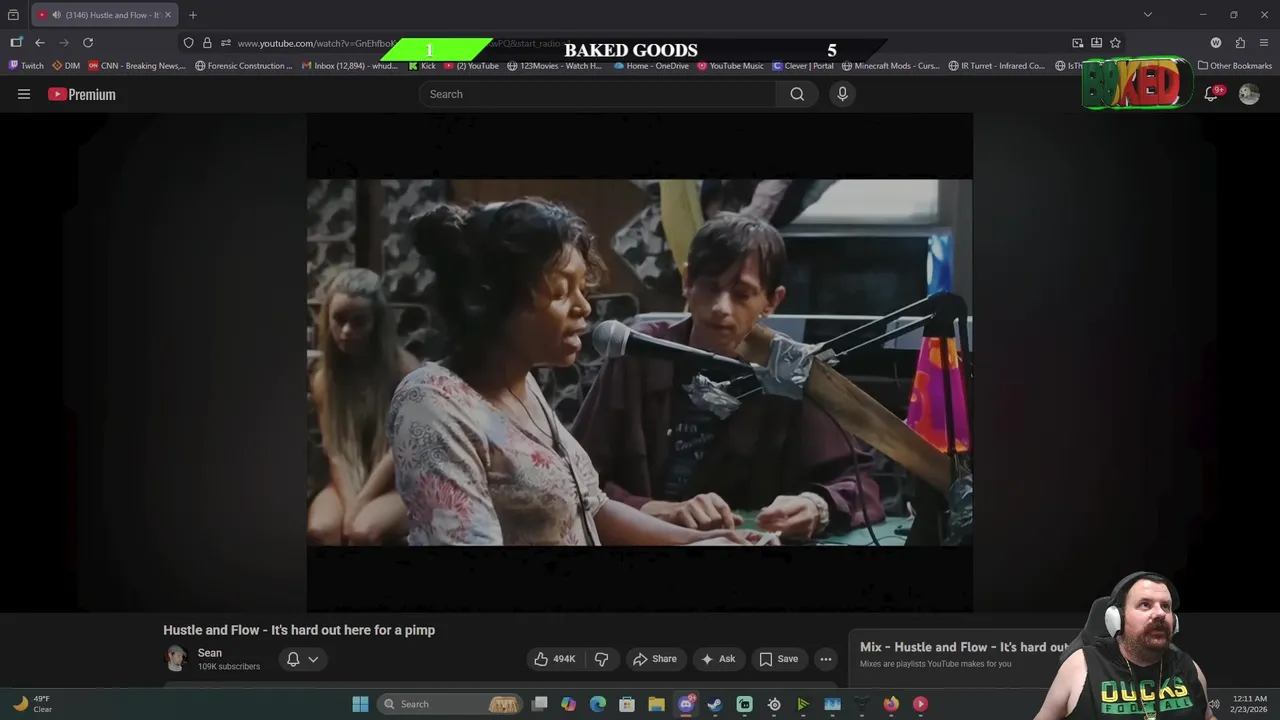Screen dimensions: 1280x720
Task: Open the Forensic Construction bookmark
Action: (x=244, y=66)
